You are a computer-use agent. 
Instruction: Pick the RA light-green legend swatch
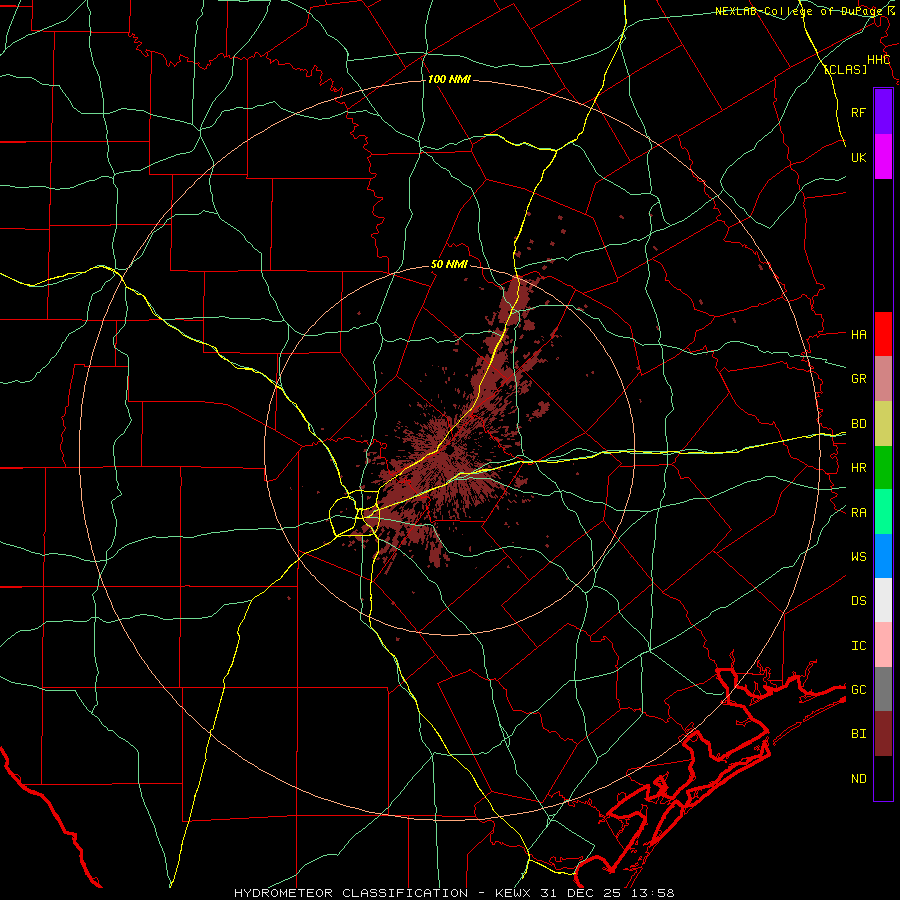pos(883,512)
